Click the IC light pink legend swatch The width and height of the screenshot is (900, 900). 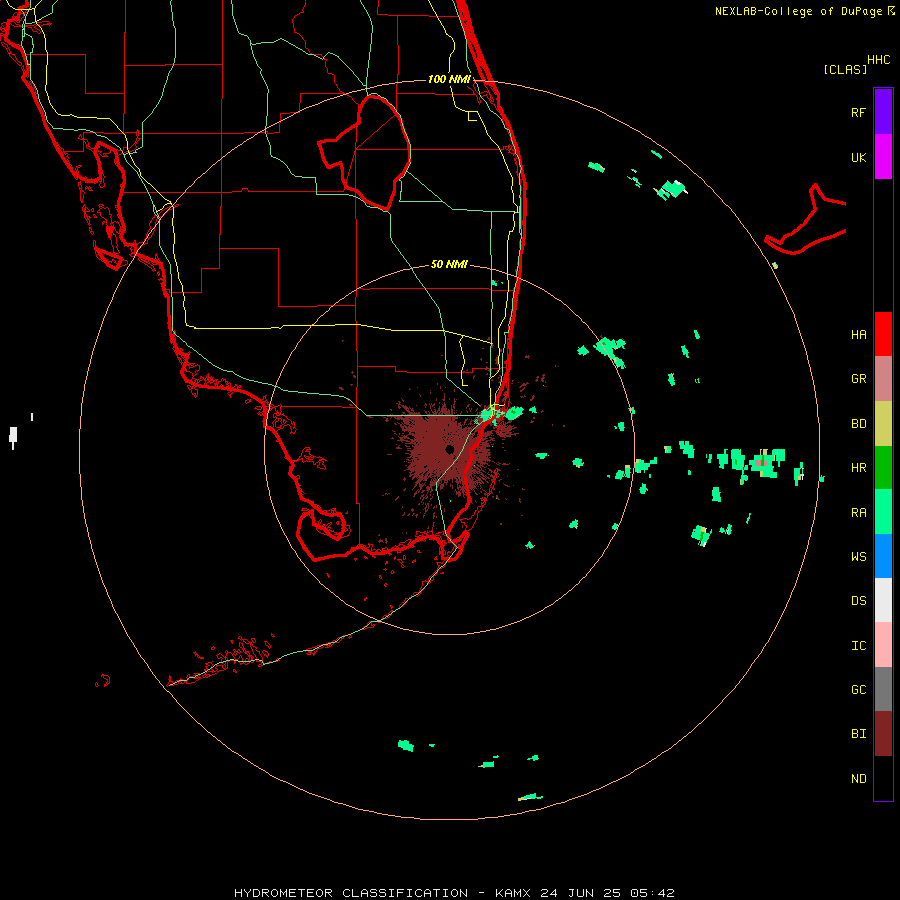coord(883,645)
